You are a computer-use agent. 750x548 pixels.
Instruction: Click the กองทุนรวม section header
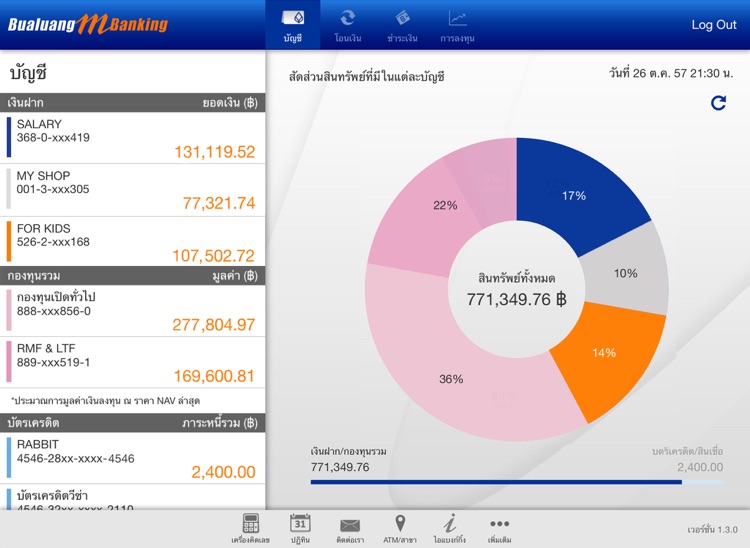coord(132,276)
